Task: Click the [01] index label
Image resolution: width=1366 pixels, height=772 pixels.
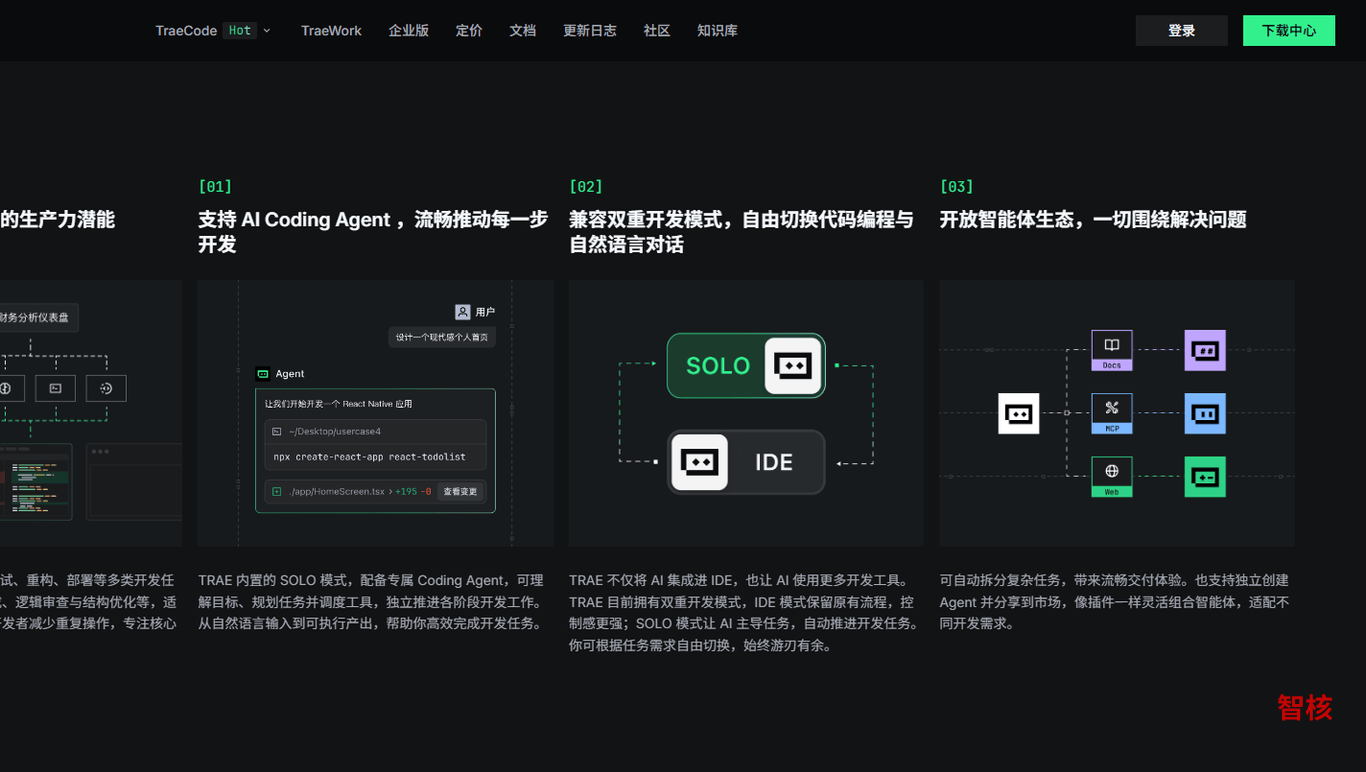Action: click(x=215, y=187)
